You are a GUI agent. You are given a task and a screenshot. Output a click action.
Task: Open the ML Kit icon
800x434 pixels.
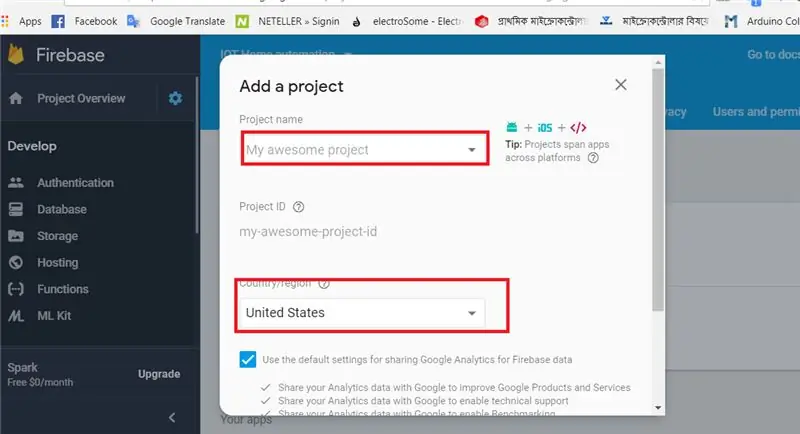point(16,316)
